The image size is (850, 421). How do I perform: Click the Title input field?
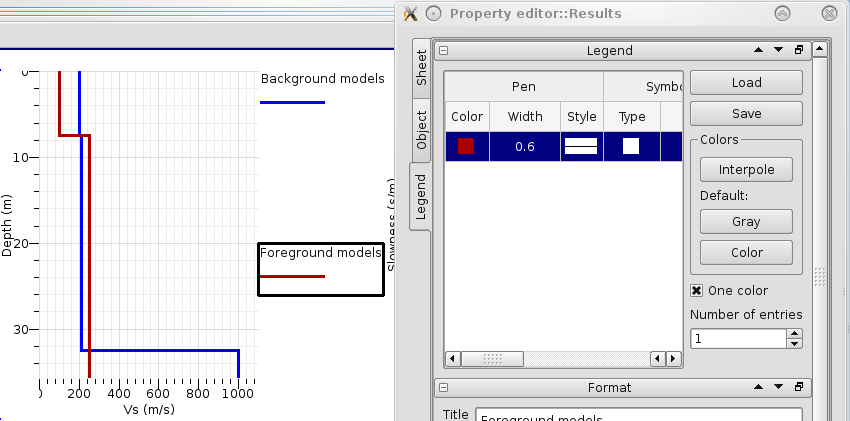pos(638,416)
